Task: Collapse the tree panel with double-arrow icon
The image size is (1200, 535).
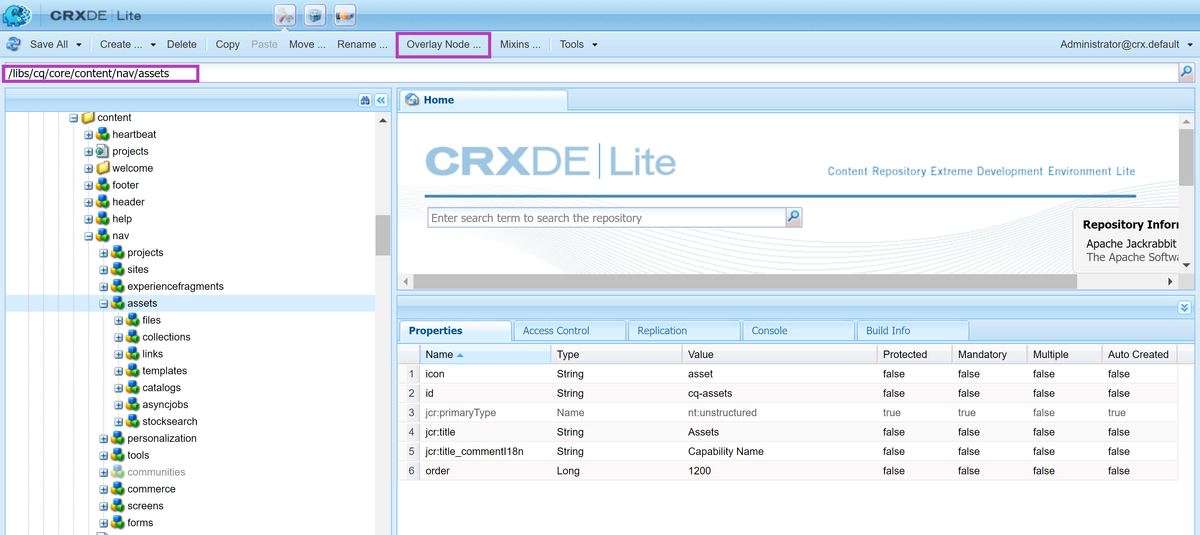Action: [381, 100]
